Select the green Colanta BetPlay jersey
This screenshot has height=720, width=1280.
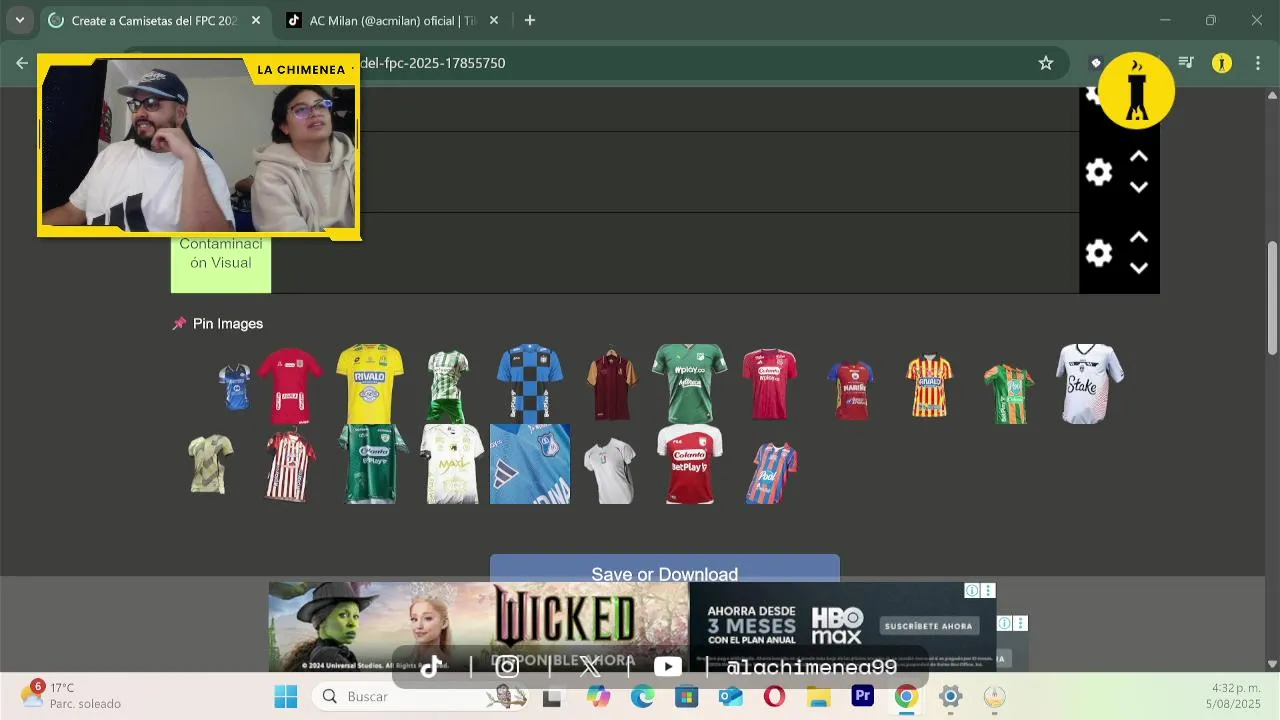point(373,464)
